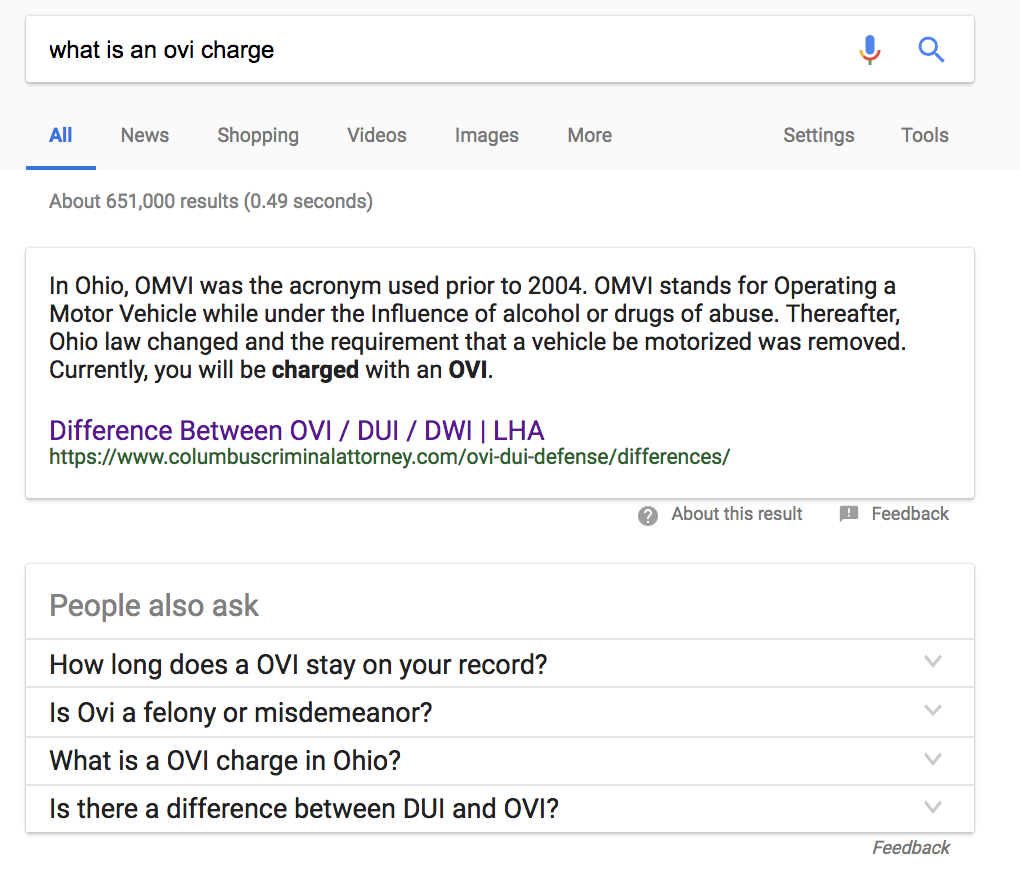Click the question mark About this result icon
The height and width of the screenshot is (884, 1020).
point(647,515)
